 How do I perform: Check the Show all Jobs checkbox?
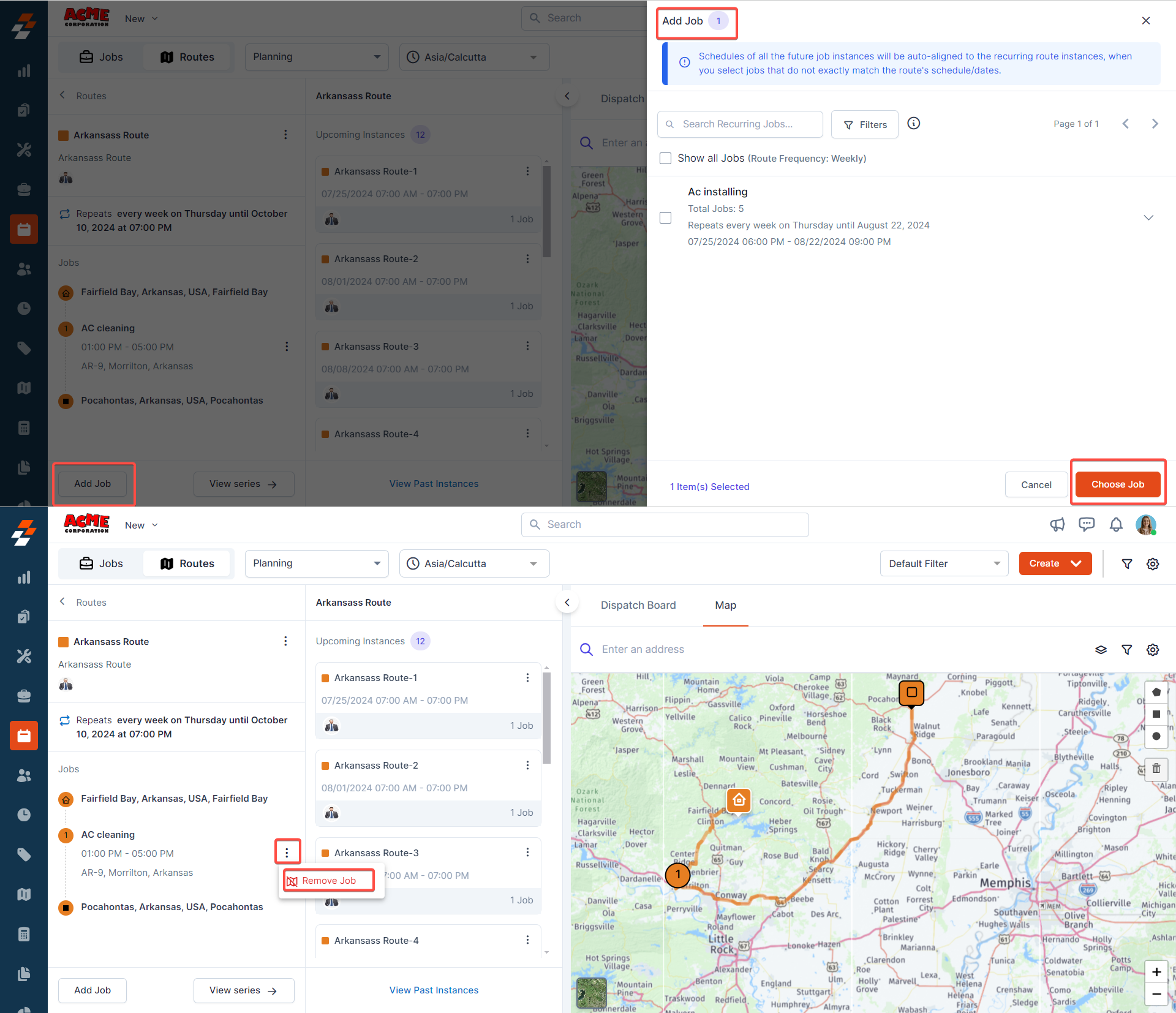pyautogui.click(x=666, y=159)
